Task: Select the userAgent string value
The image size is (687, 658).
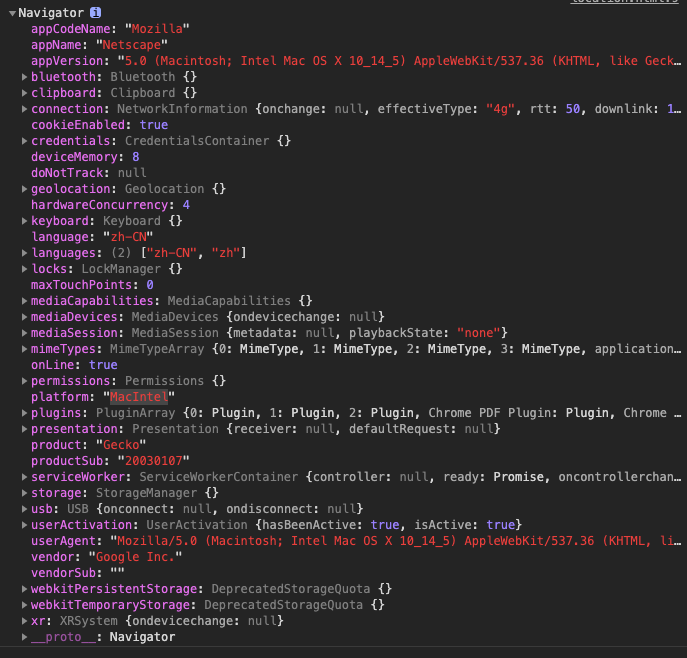Action: 396,541
